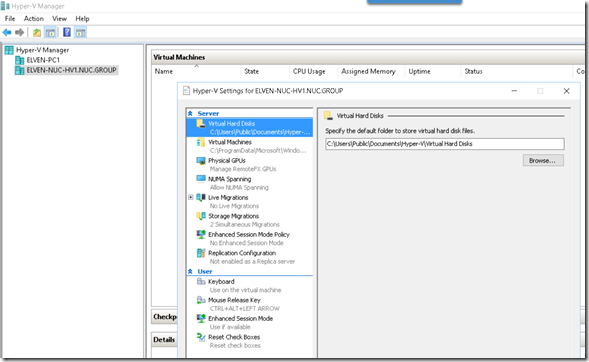The width and height of the screenshot is (589, 362).
Task: Click the ELVEN-NUC-HV1.NUC.GROUP server icon
Action: pyautogui.click(x=20, y=70)
